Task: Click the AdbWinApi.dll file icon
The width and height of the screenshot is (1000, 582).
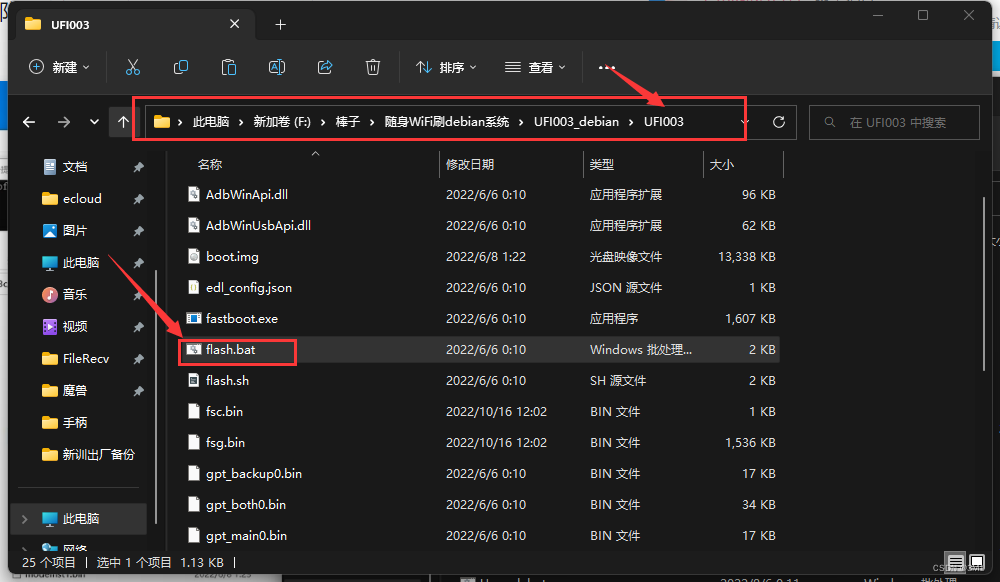Action: coord(194,194)
